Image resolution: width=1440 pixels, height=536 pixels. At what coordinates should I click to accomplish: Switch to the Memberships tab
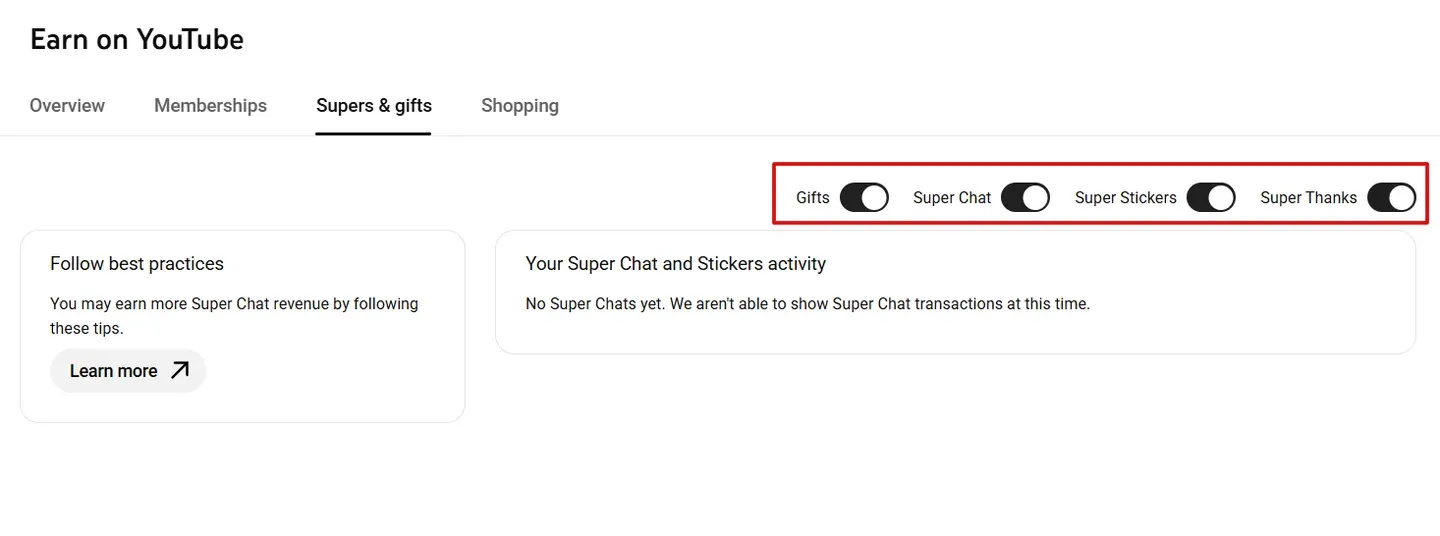click(210, 106)
